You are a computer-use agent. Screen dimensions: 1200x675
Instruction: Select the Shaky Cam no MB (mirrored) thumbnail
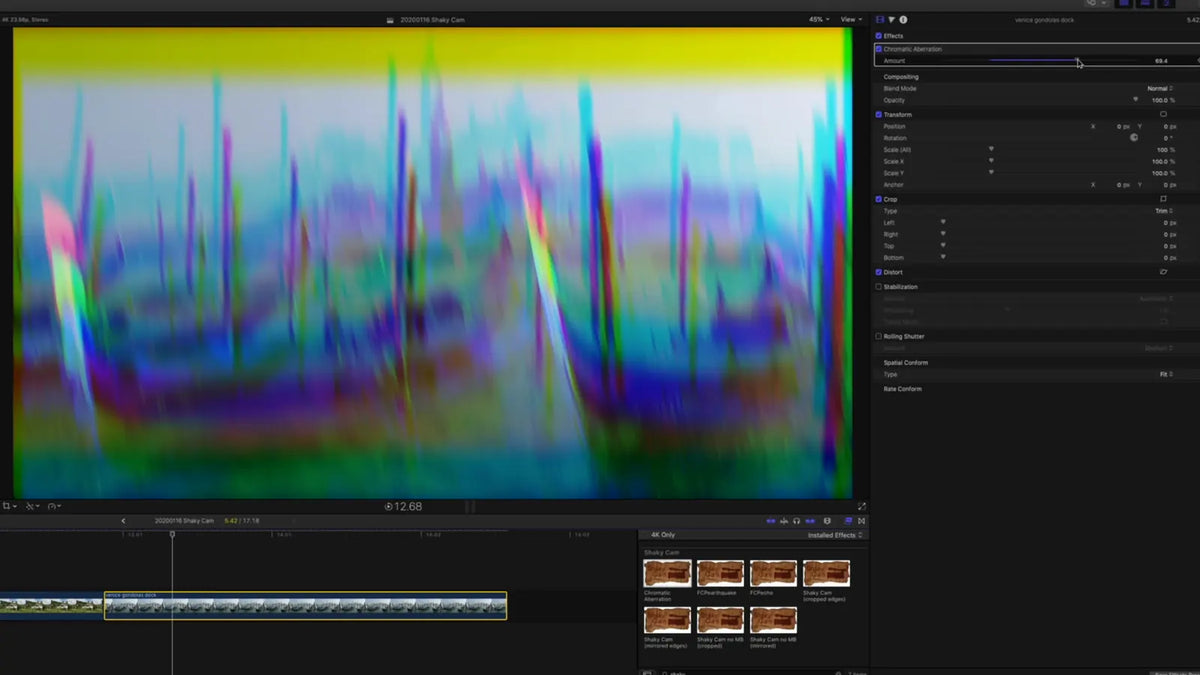pyautogui.click(x=773, y=620)
